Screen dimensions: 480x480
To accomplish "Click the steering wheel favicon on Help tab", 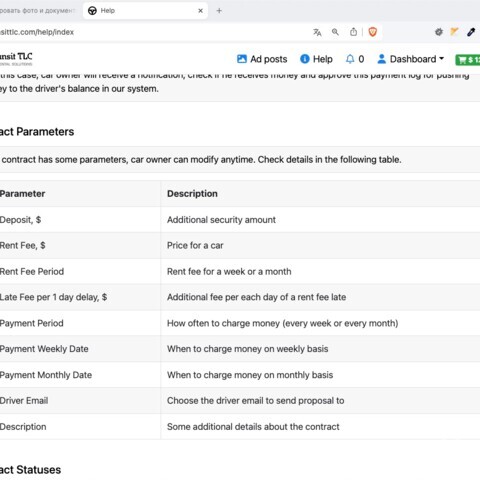I will (92, 11).
